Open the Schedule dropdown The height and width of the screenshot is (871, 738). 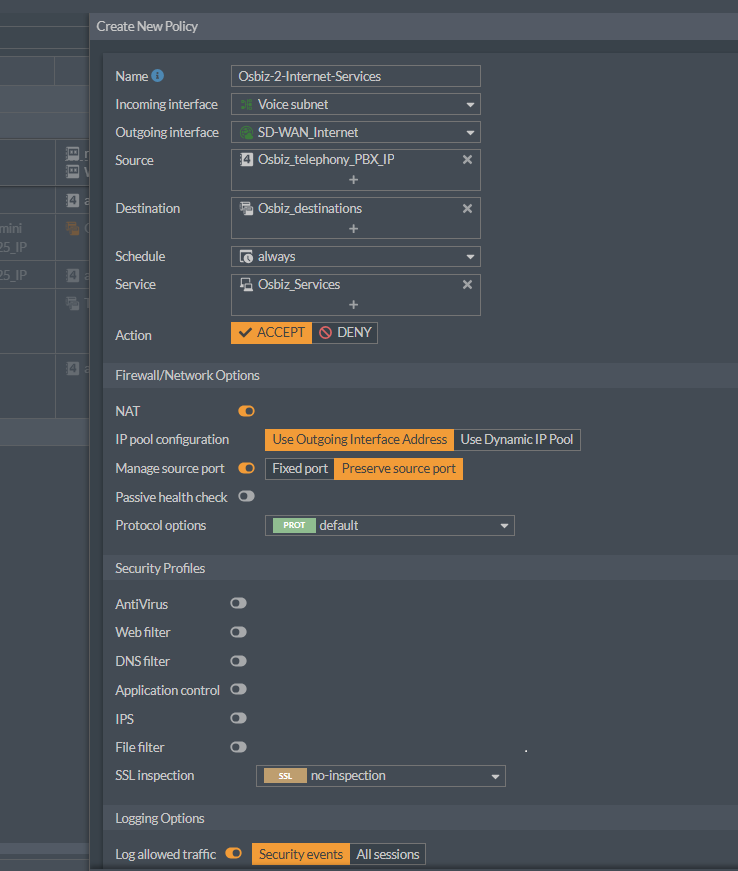tap(355, 256)
